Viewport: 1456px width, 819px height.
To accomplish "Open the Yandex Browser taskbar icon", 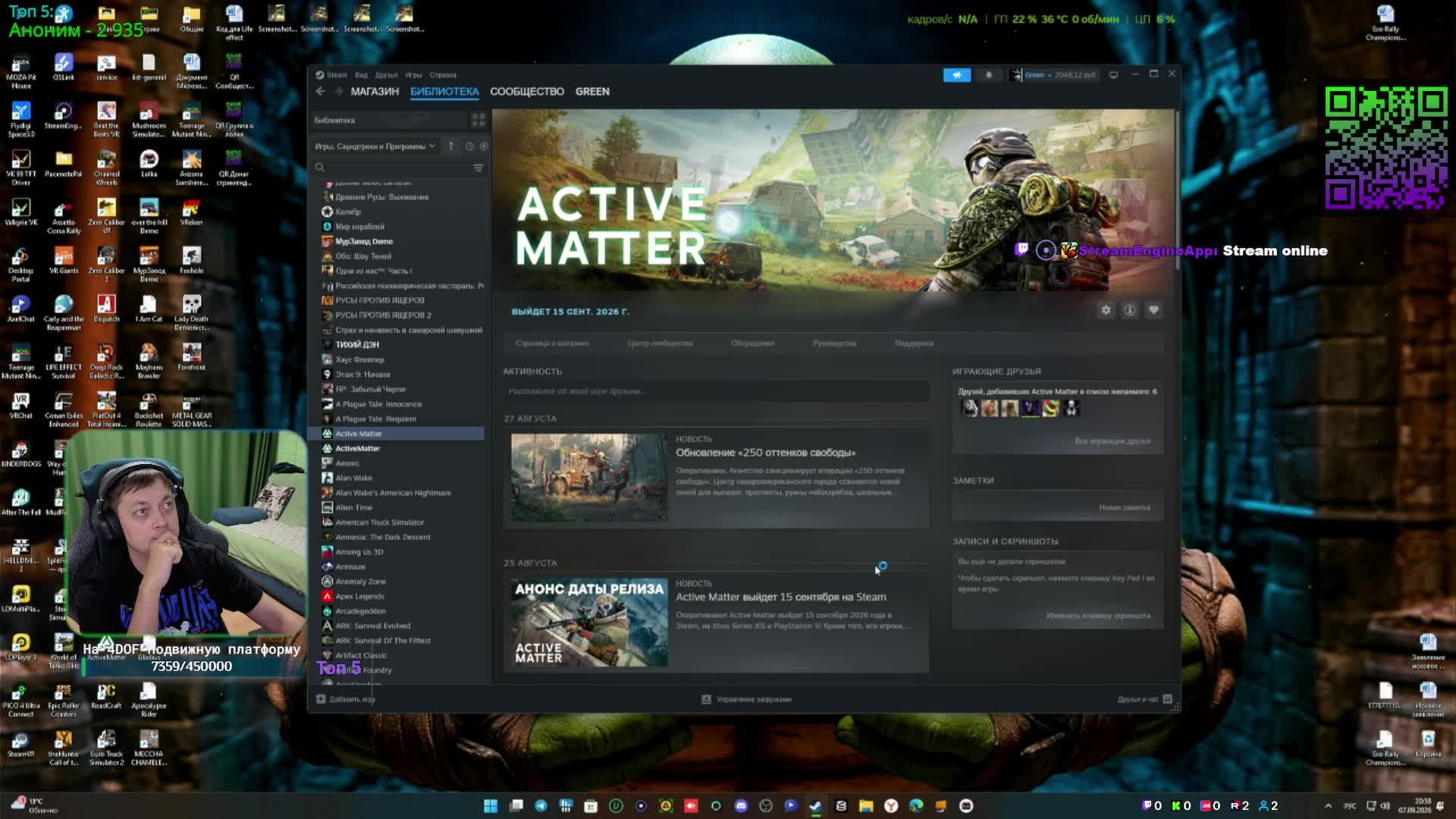I will click(891, 806).
